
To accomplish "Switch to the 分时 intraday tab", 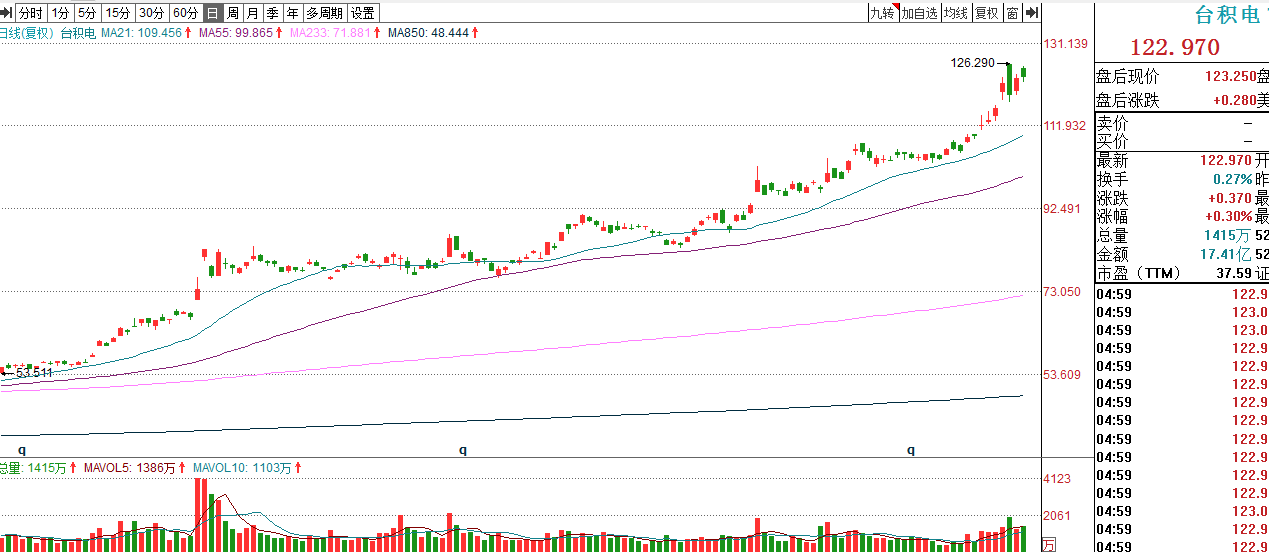I will (31, 13).
